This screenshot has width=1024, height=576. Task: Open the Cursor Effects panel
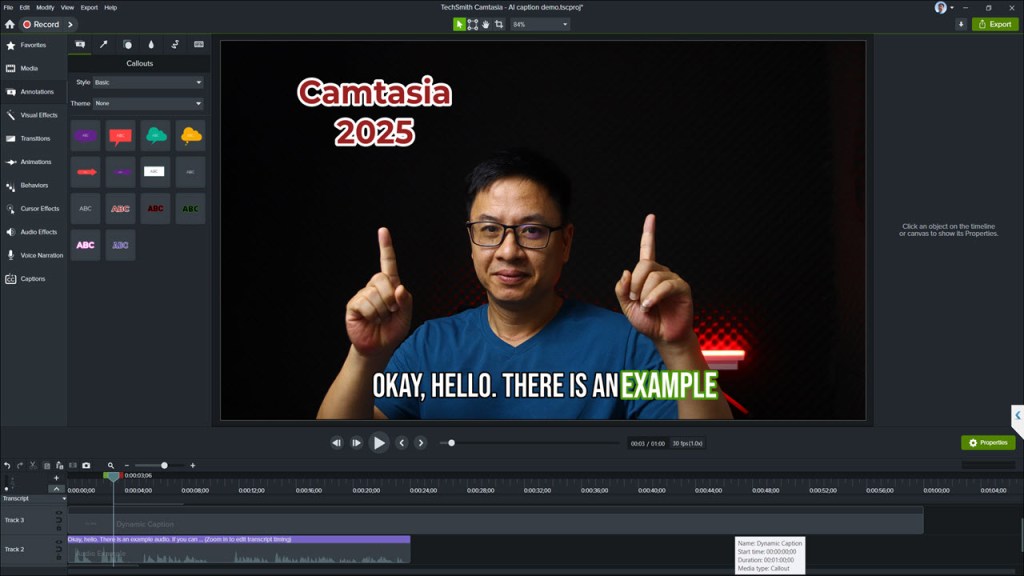pos(33,208)
